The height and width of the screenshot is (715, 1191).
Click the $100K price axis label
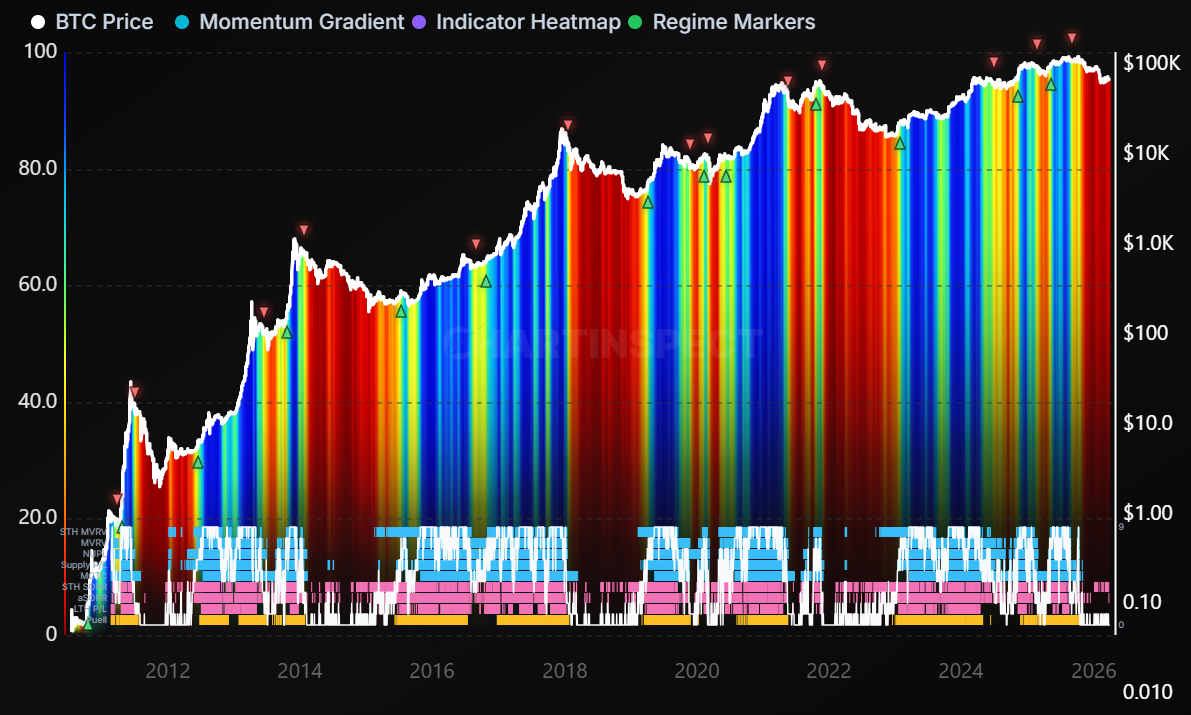tap(1150, 62)
